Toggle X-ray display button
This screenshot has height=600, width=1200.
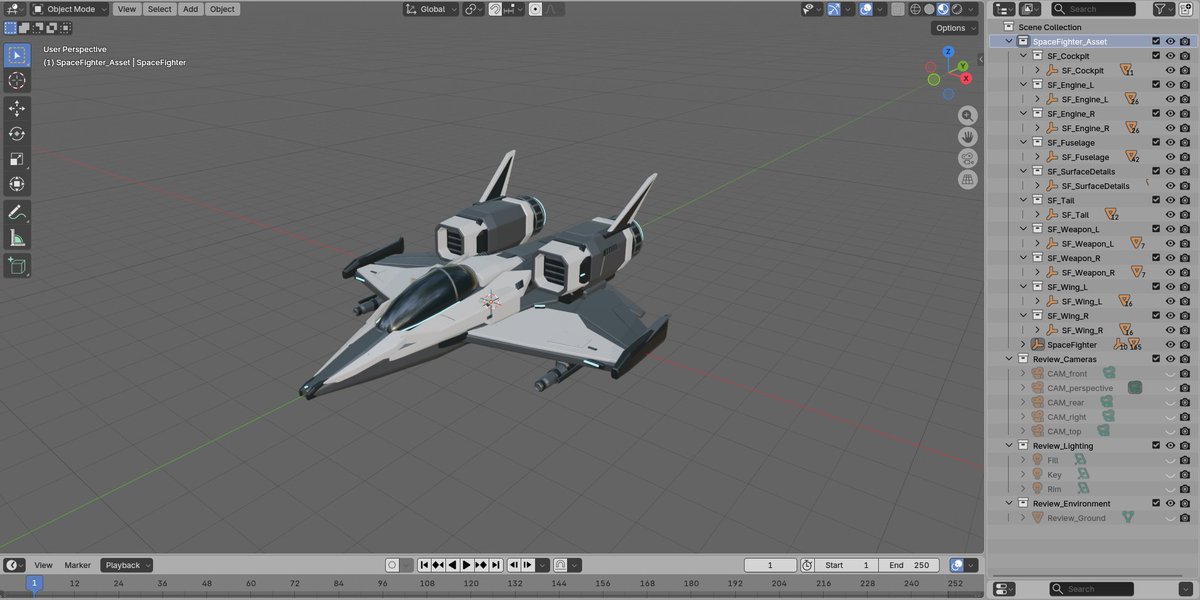pos(897,9)
